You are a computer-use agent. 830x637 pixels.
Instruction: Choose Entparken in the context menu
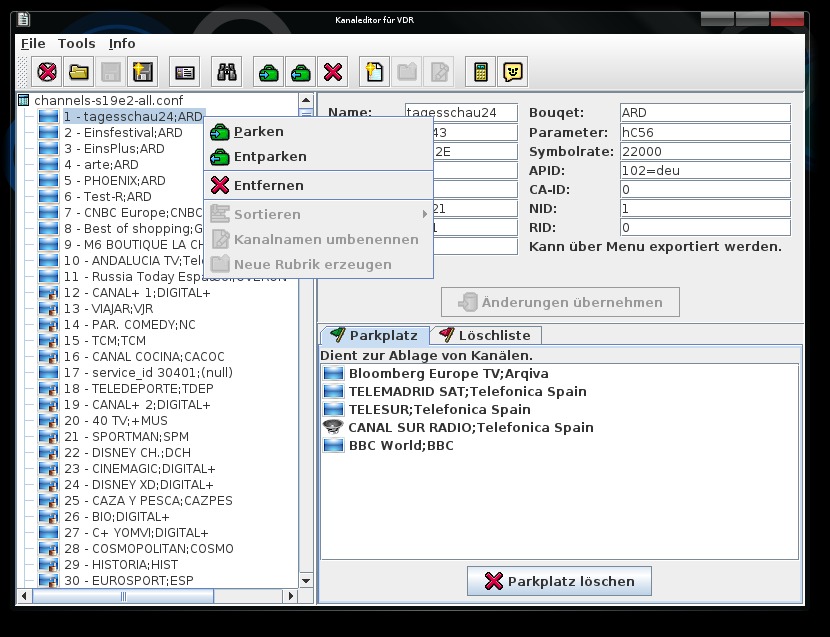[270, 157]
